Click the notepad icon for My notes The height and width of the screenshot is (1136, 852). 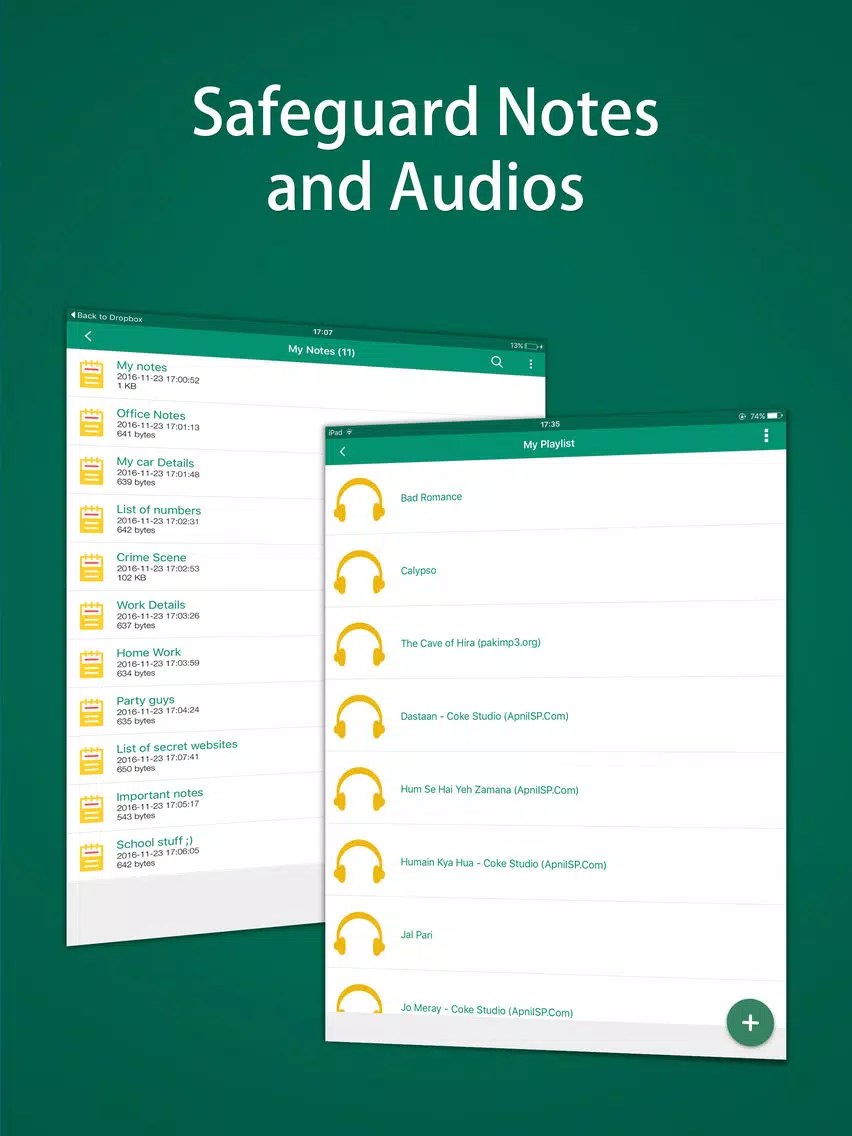pos(91,374)
